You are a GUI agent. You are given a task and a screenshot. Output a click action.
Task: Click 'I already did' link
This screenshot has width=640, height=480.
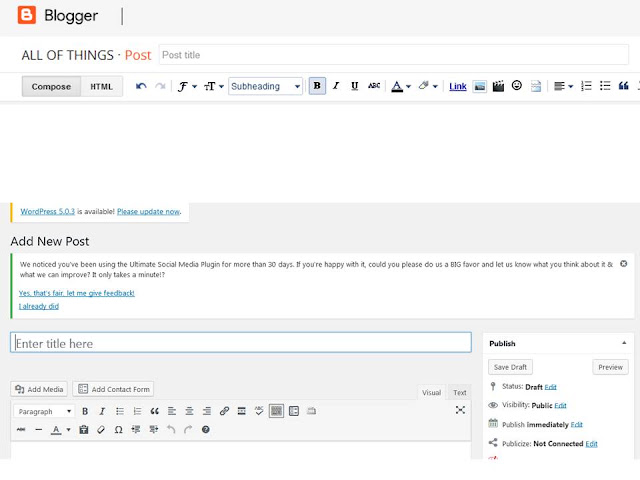39,306
